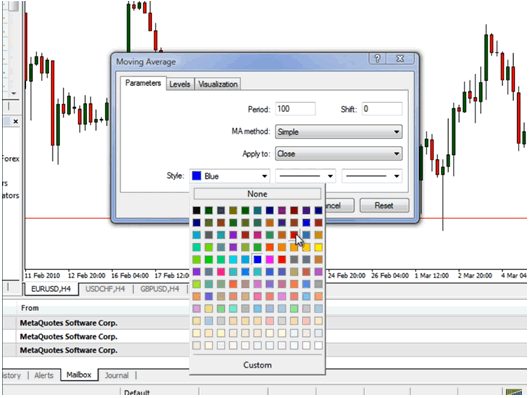The image size is (532, 398).
Task: Click the Period input field
Action: pyautogui.click(x=295, y=109)
